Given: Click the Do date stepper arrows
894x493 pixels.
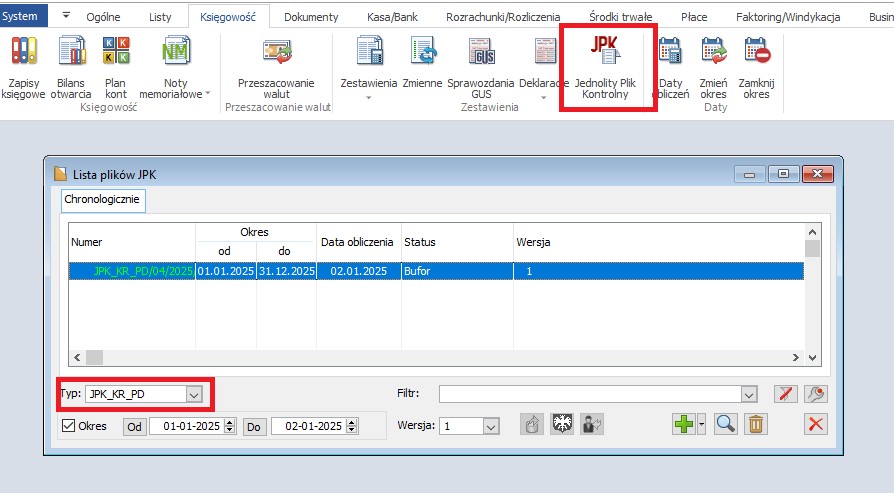Looking at the screenshot, I should (x=352, y=426).
